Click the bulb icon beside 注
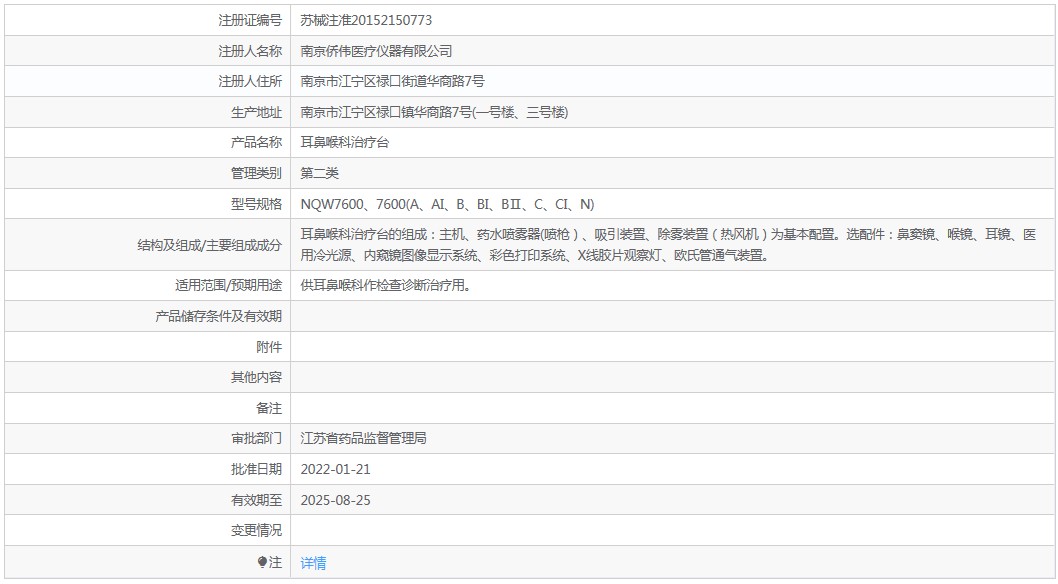Viewport: 1058px width, 584px height. point(262,562)
